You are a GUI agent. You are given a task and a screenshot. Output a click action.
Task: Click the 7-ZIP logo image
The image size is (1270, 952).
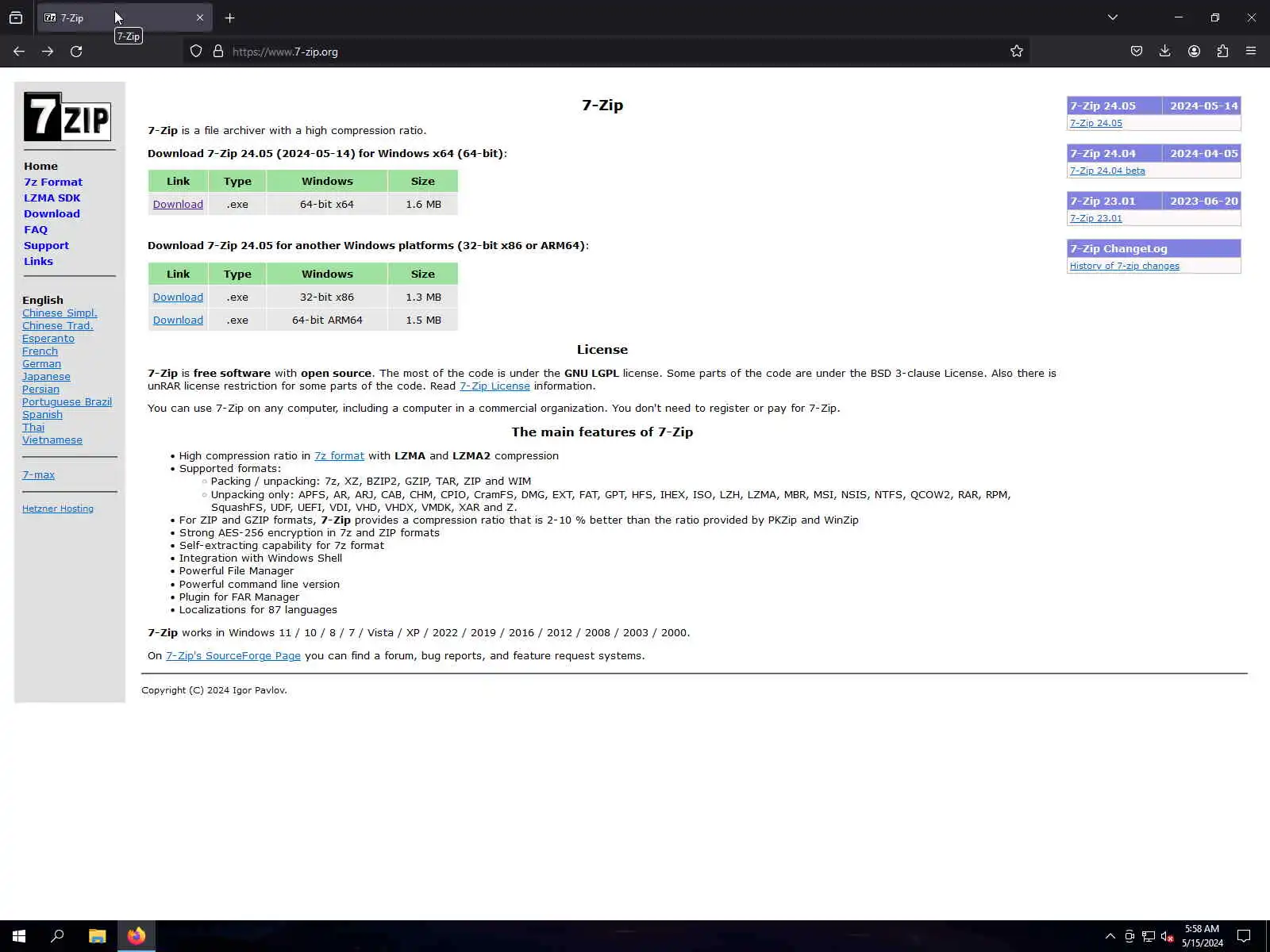tap(67, 117)
